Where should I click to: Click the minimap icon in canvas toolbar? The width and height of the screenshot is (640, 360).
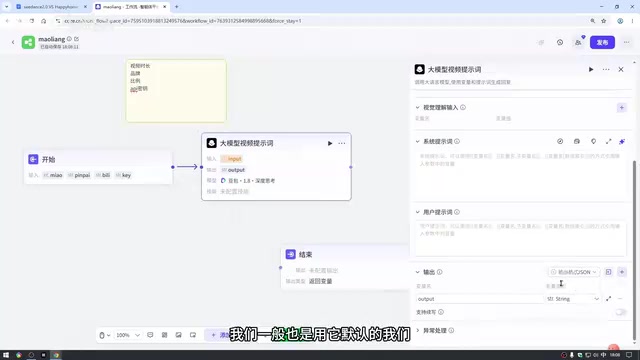pyautogui.click(x=193, y=336)
